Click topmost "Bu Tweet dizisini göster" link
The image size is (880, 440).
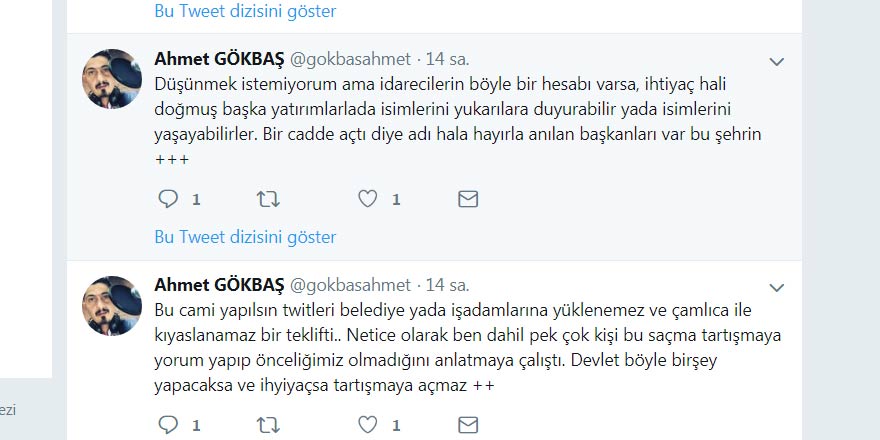pyautogui.click(x=245, y=11)
